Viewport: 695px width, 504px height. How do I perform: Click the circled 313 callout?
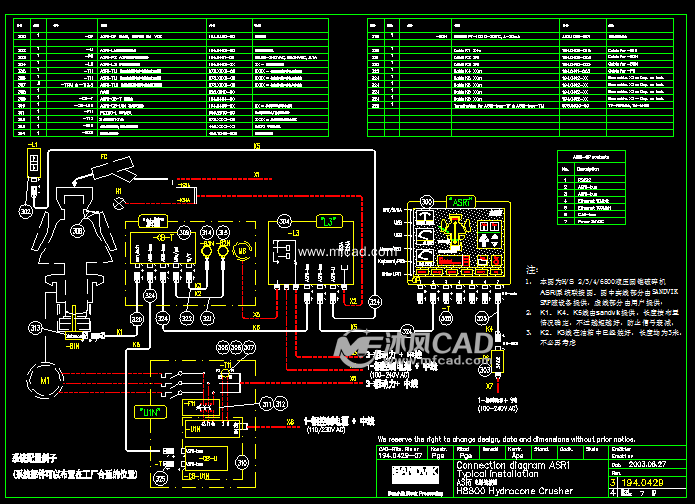[x=35, y=328]
